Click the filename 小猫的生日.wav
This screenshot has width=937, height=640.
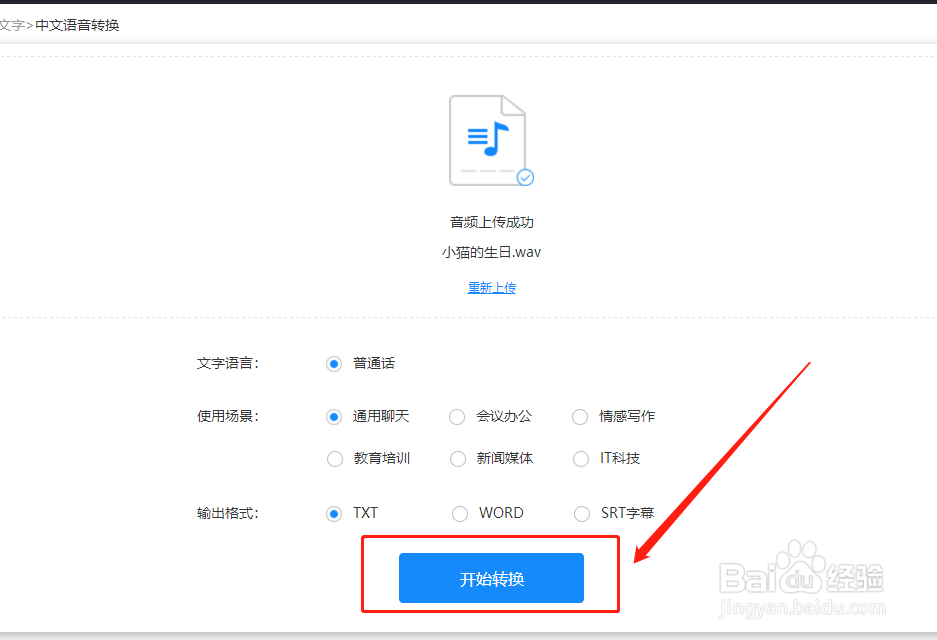(491, 252)
